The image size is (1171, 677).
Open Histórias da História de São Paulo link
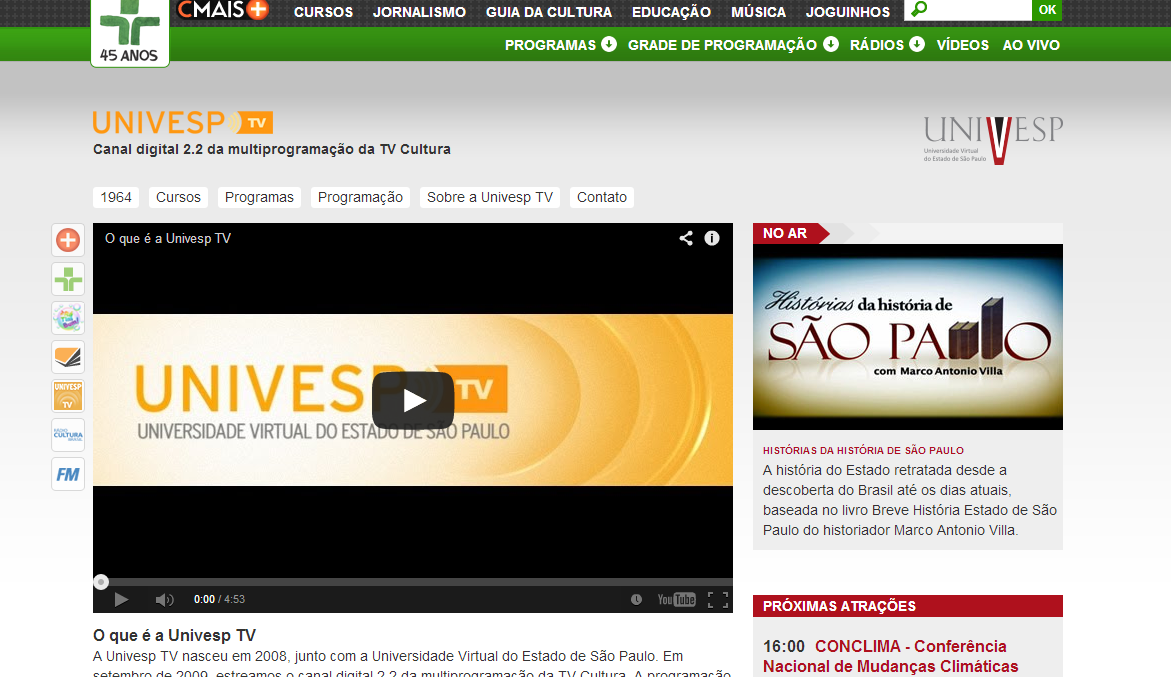point(863,450)
